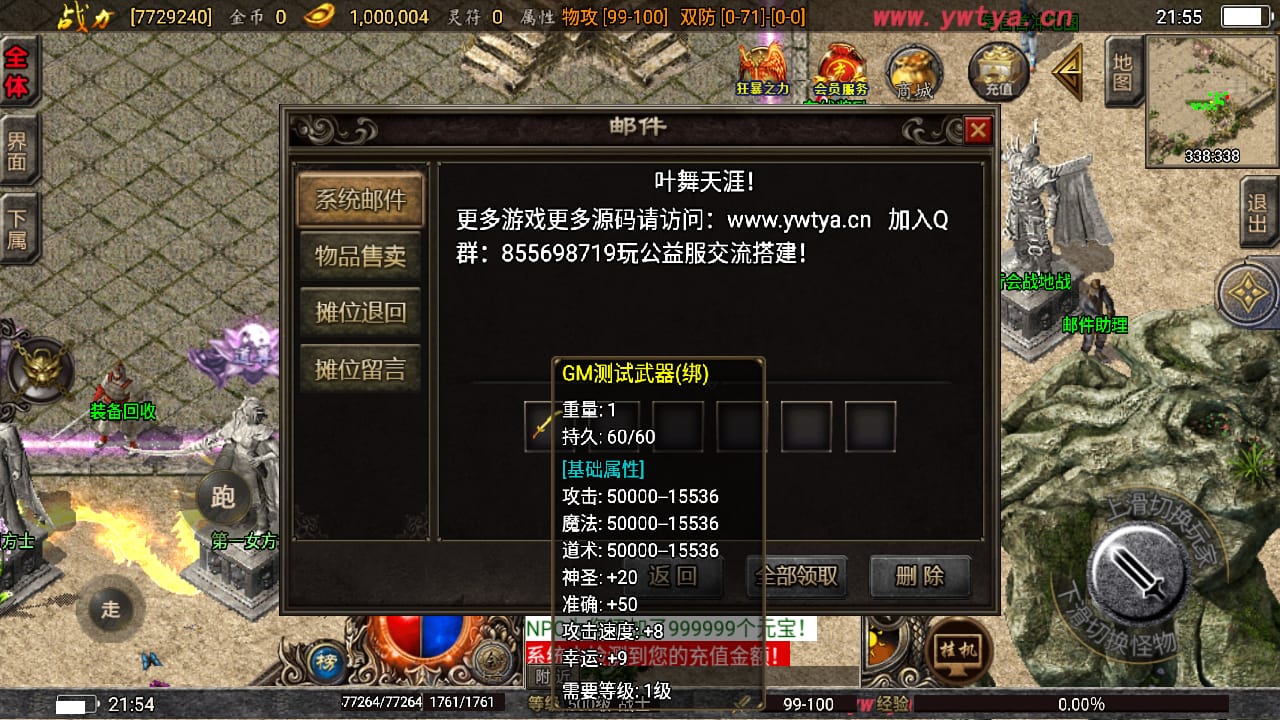Activate the 狂暴之力 phoenix icon

tap(763, 70)
